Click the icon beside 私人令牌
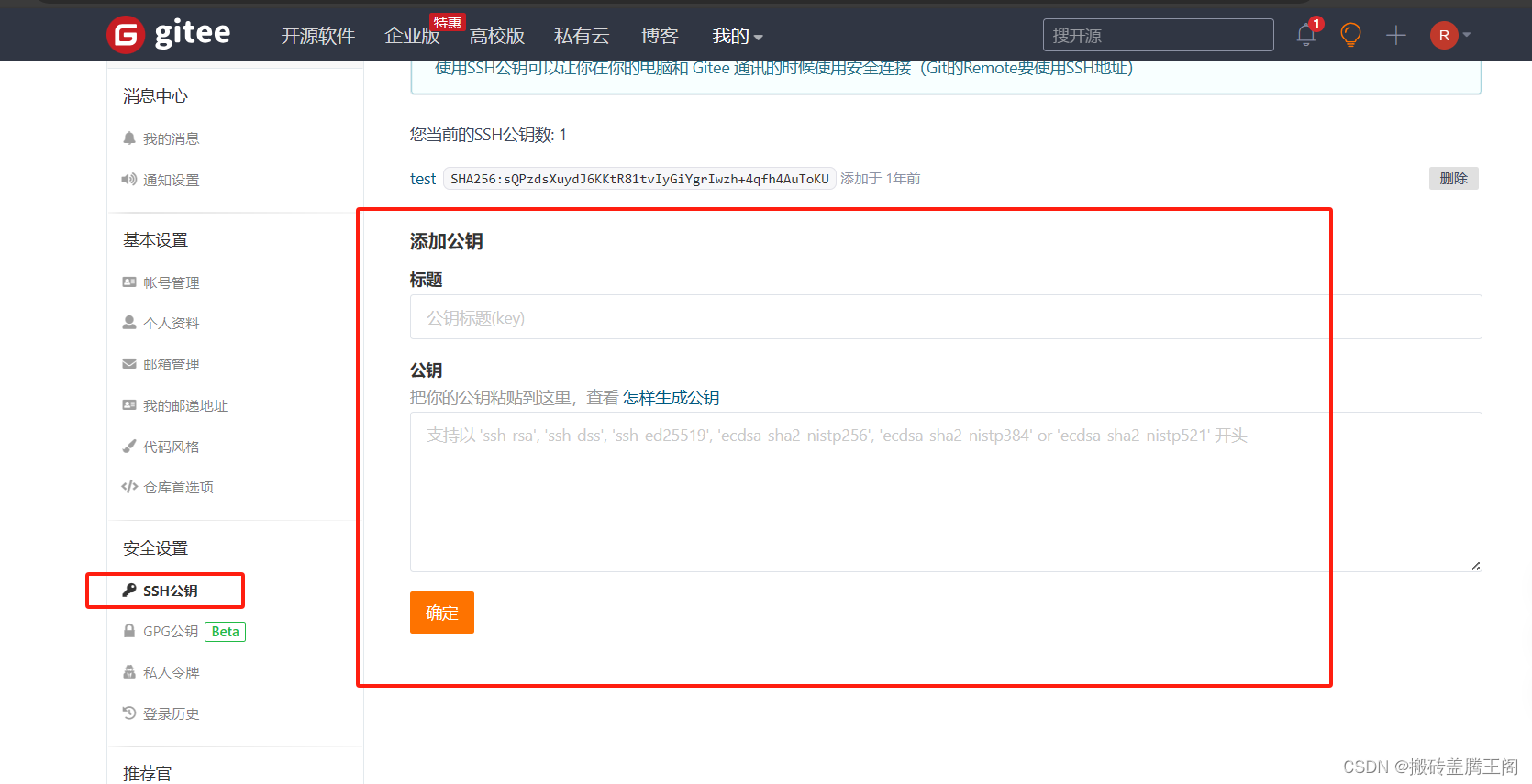The height and width of the screenshot is (784, 1532). [x=129, y=672]
